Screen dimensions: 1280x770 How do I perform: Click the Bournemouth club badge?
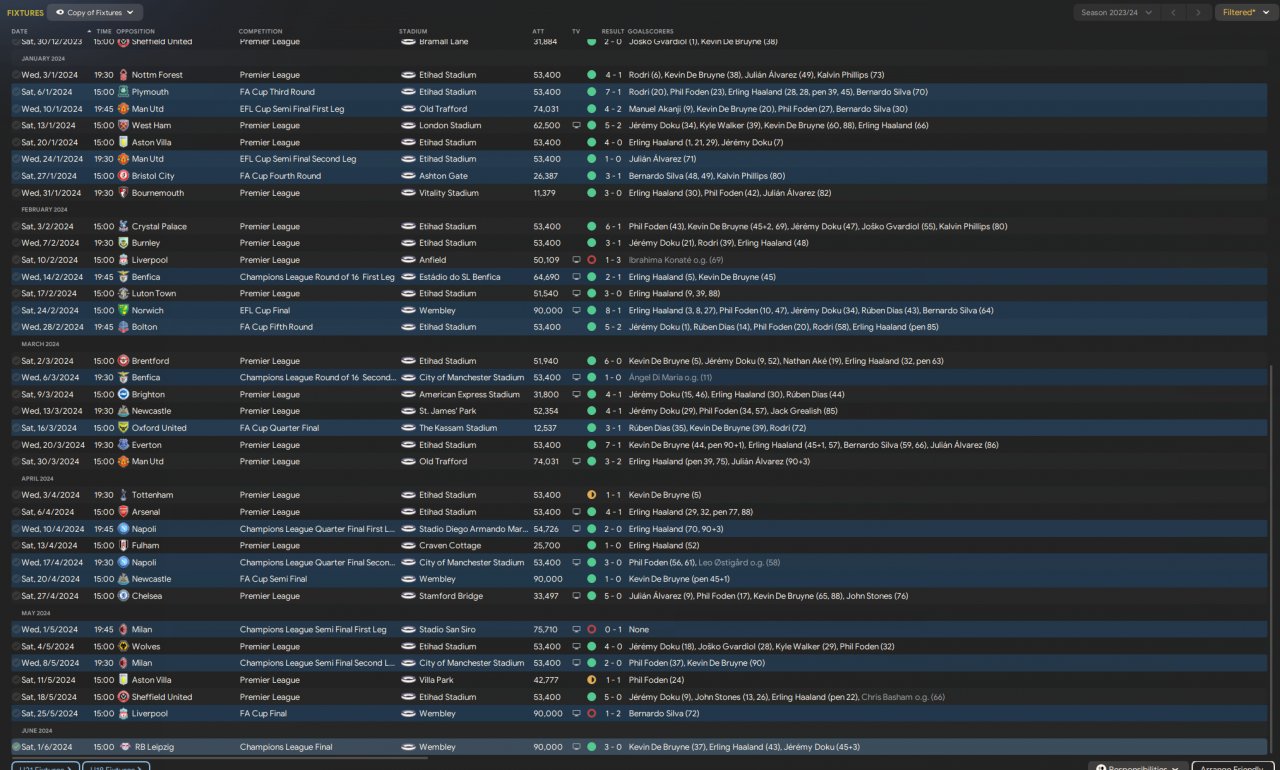pos(123,193)
